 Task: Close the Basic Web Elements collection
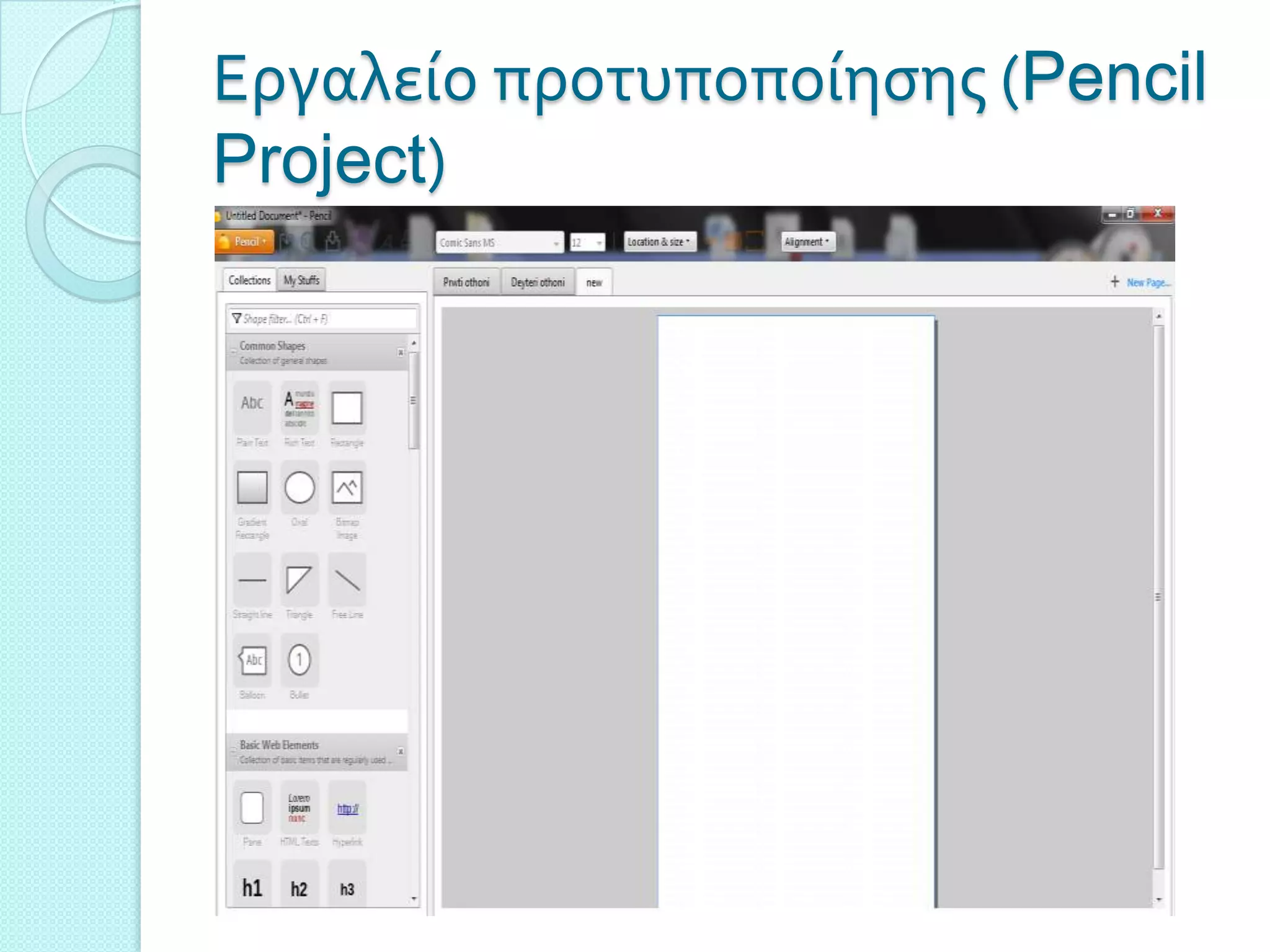pos(401,751)
